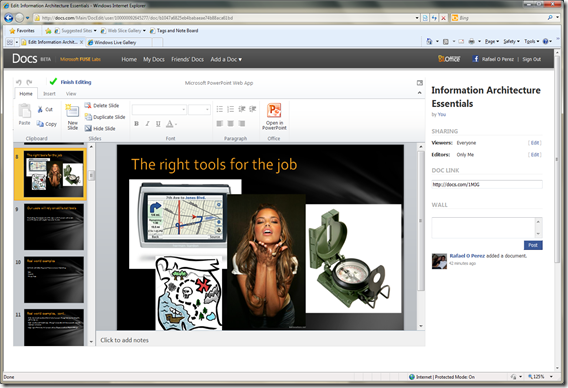
Task: Toggle italic formatting
Action: point(147,124)
